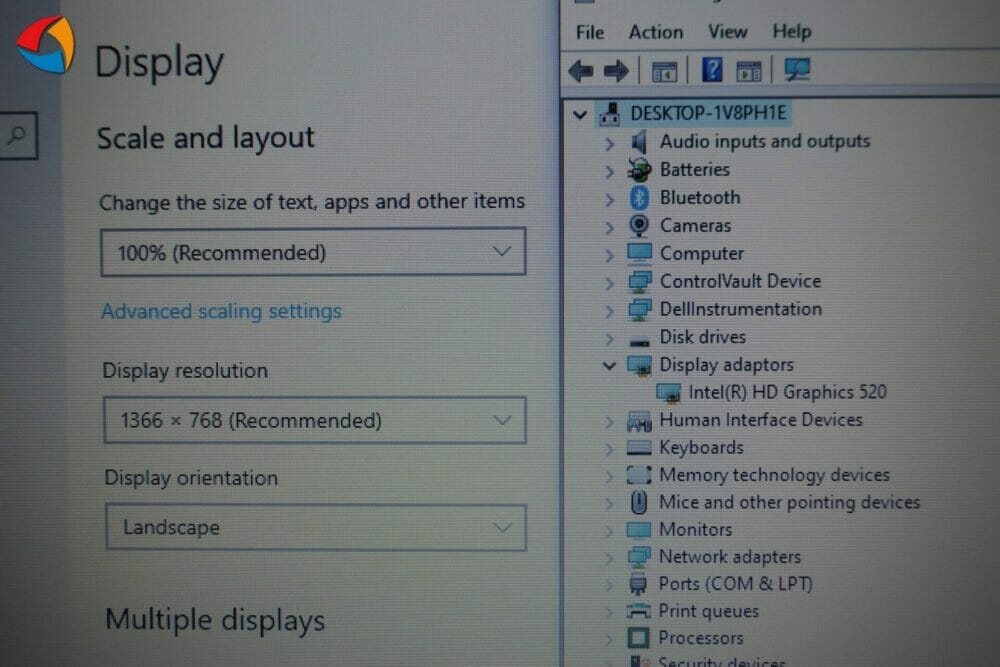
Task: Select the Intel(R) HD Graphics 520 device
Action: pyautogui.click(x=788, y=392)
